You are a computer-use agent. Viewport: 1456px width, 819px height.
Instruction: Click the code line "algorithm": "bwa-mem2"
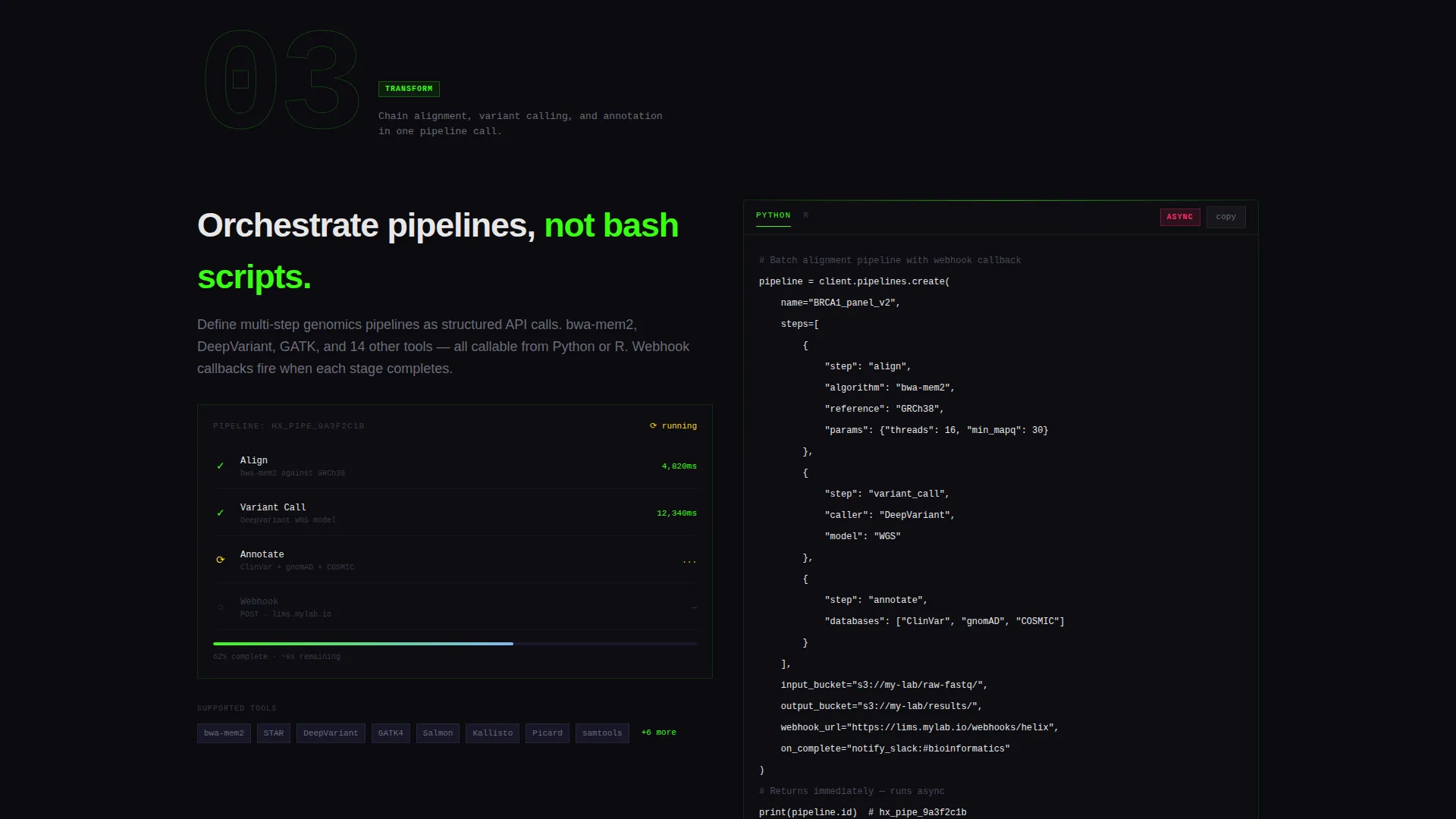coord(890,388)
